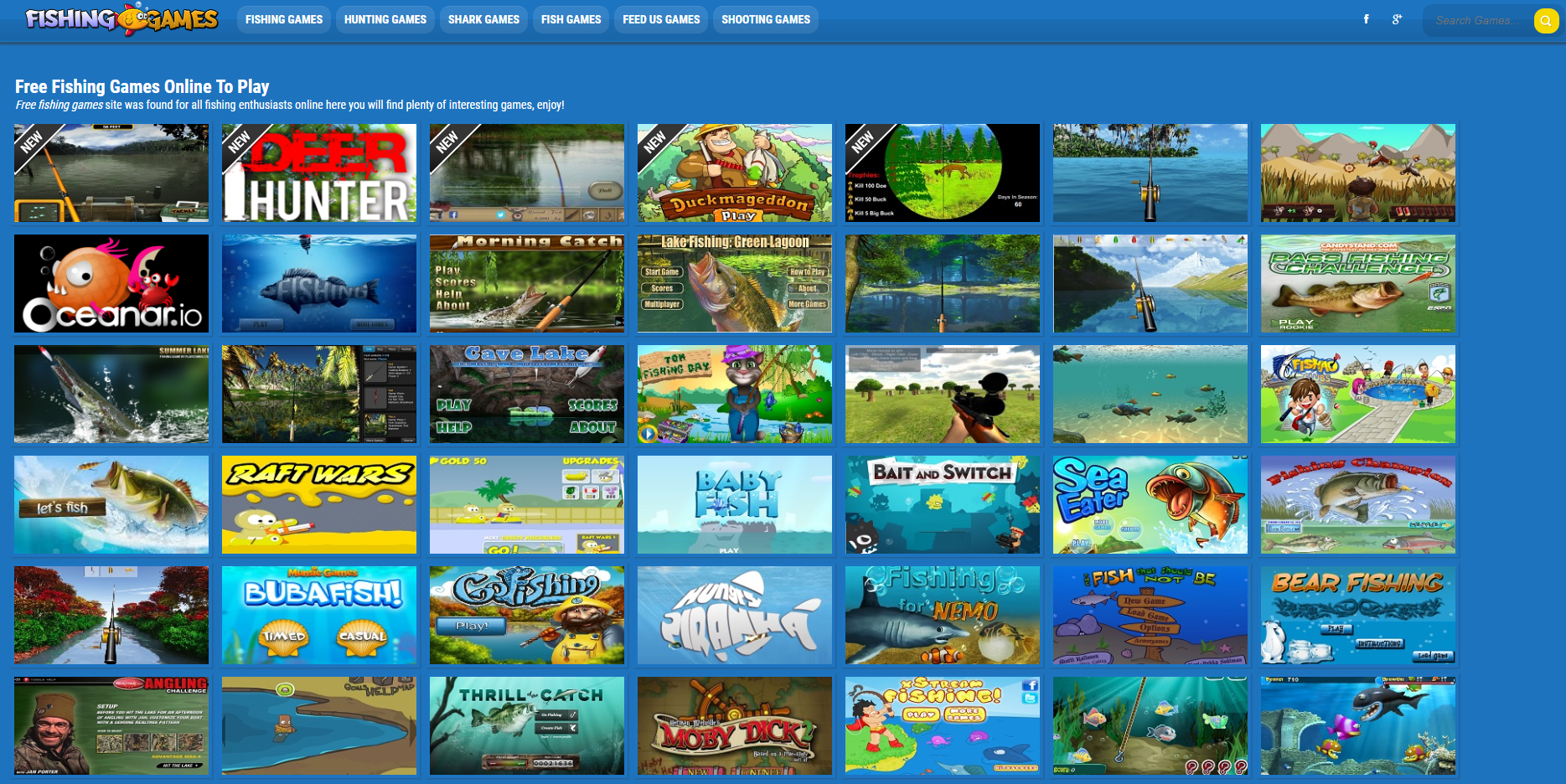
Task: Open the snowy mountain lake fishing game
Action: pyautogui.click(x=1150, y=284)
